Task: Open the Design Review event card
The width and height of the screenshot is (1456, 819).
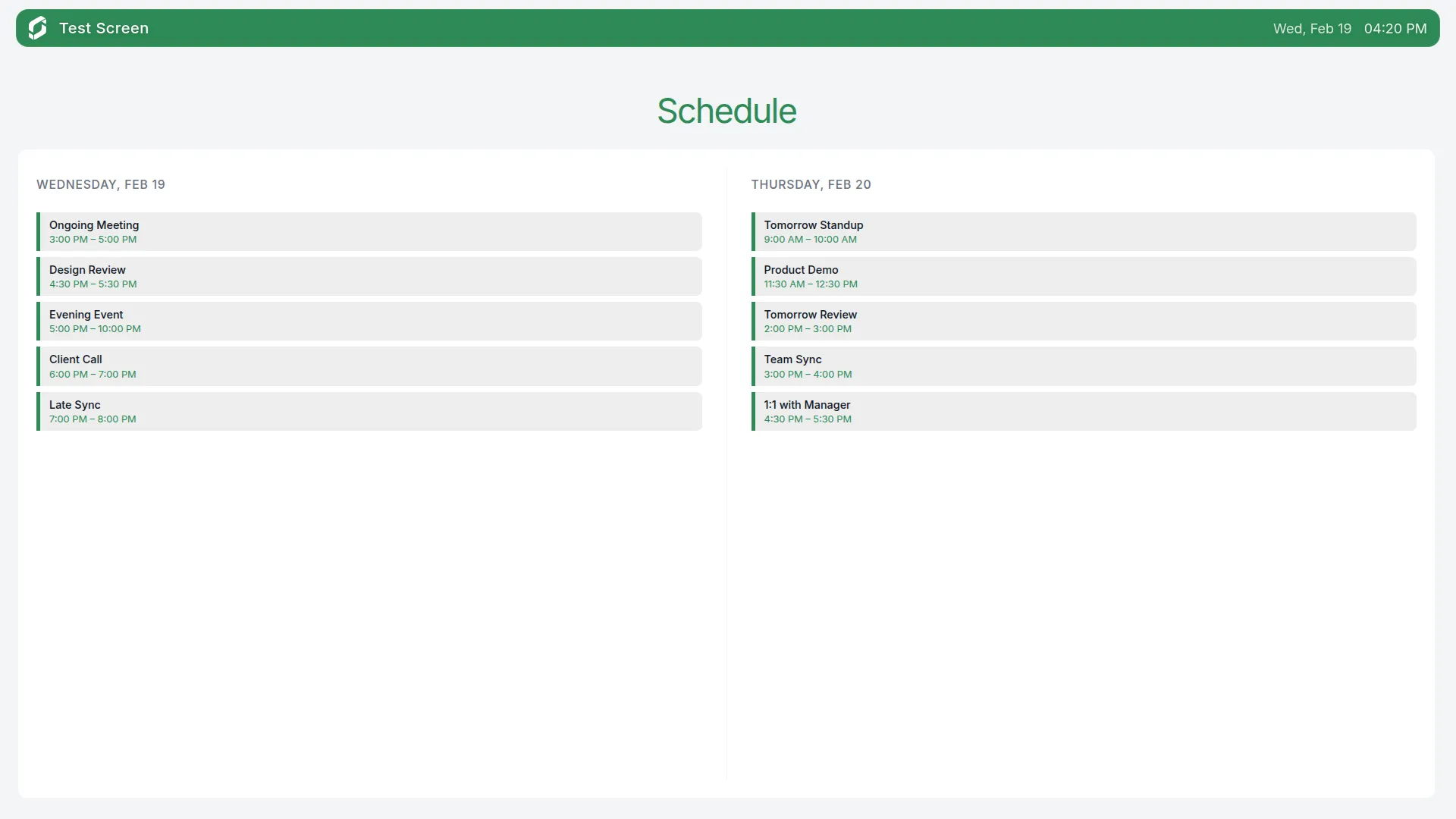Action: pyautogui.click(x=369, y=276)
